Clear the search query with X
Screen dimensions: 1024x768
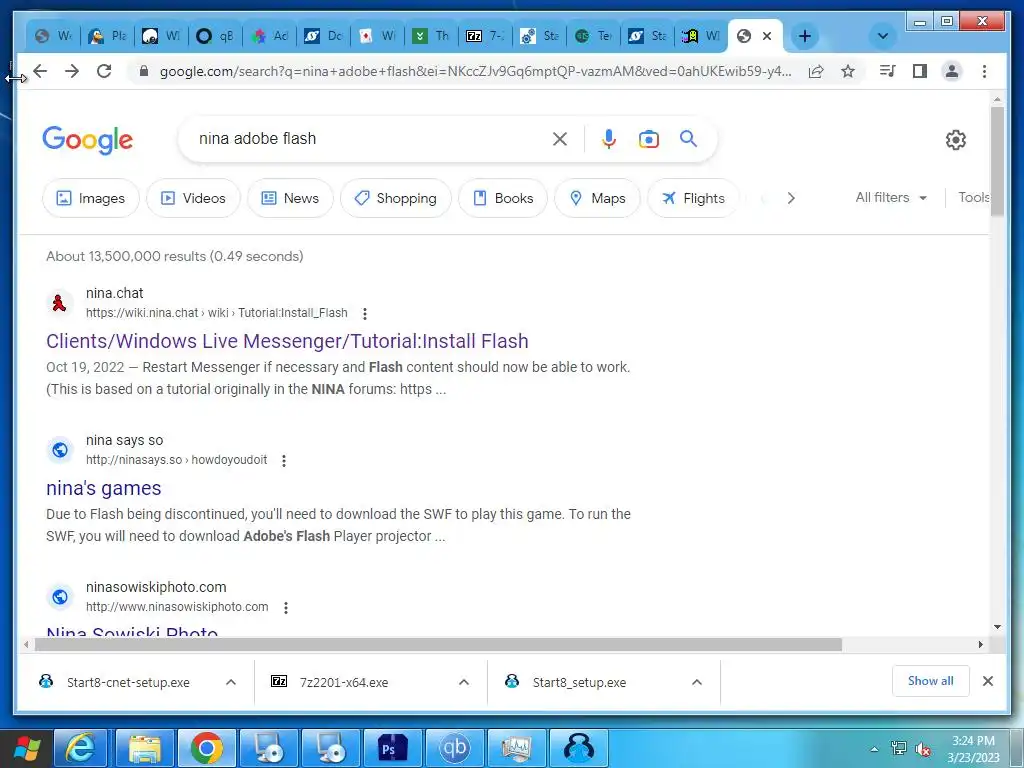click(x=560, y=138)
